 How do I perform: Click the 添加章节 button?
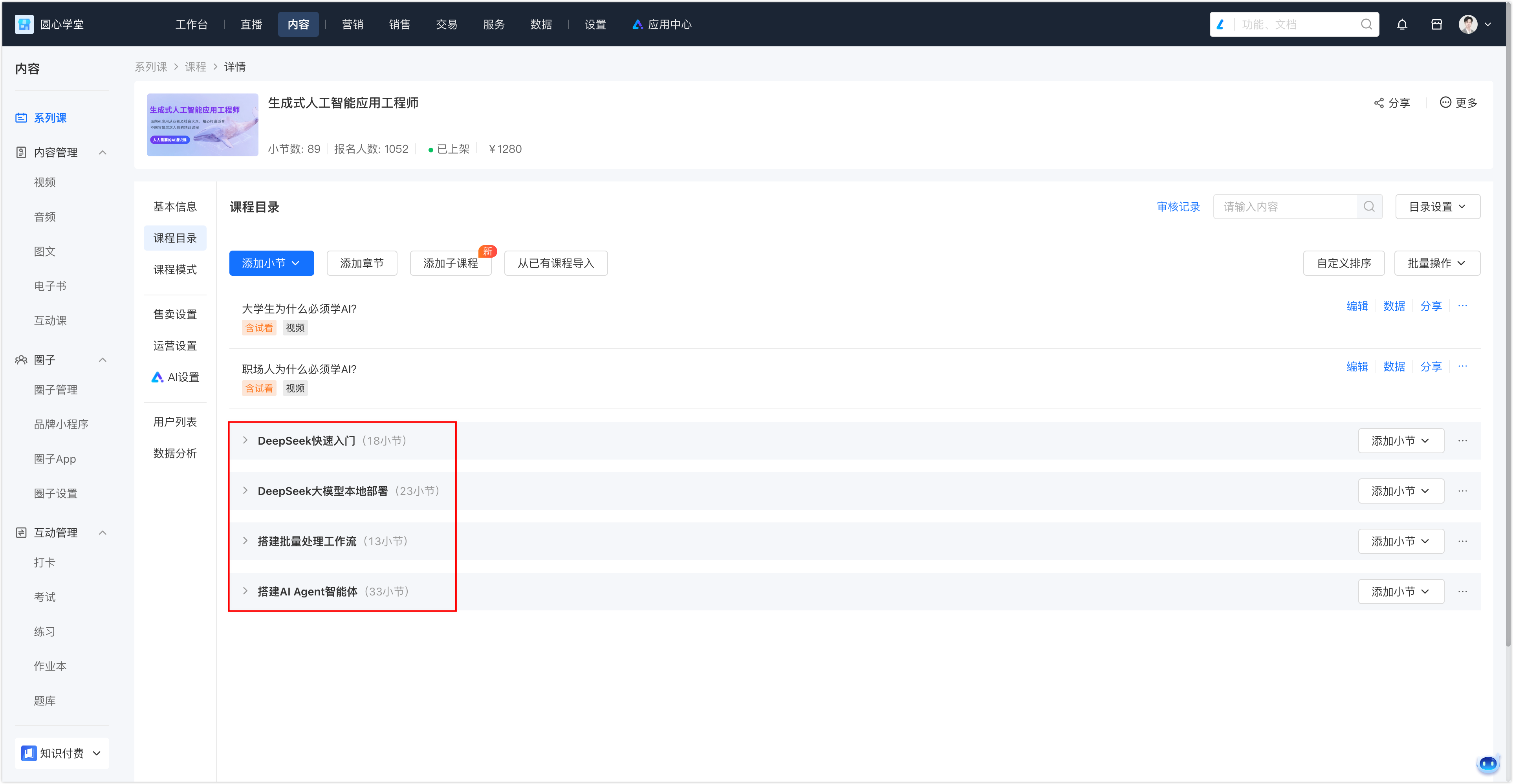[362, 263]
